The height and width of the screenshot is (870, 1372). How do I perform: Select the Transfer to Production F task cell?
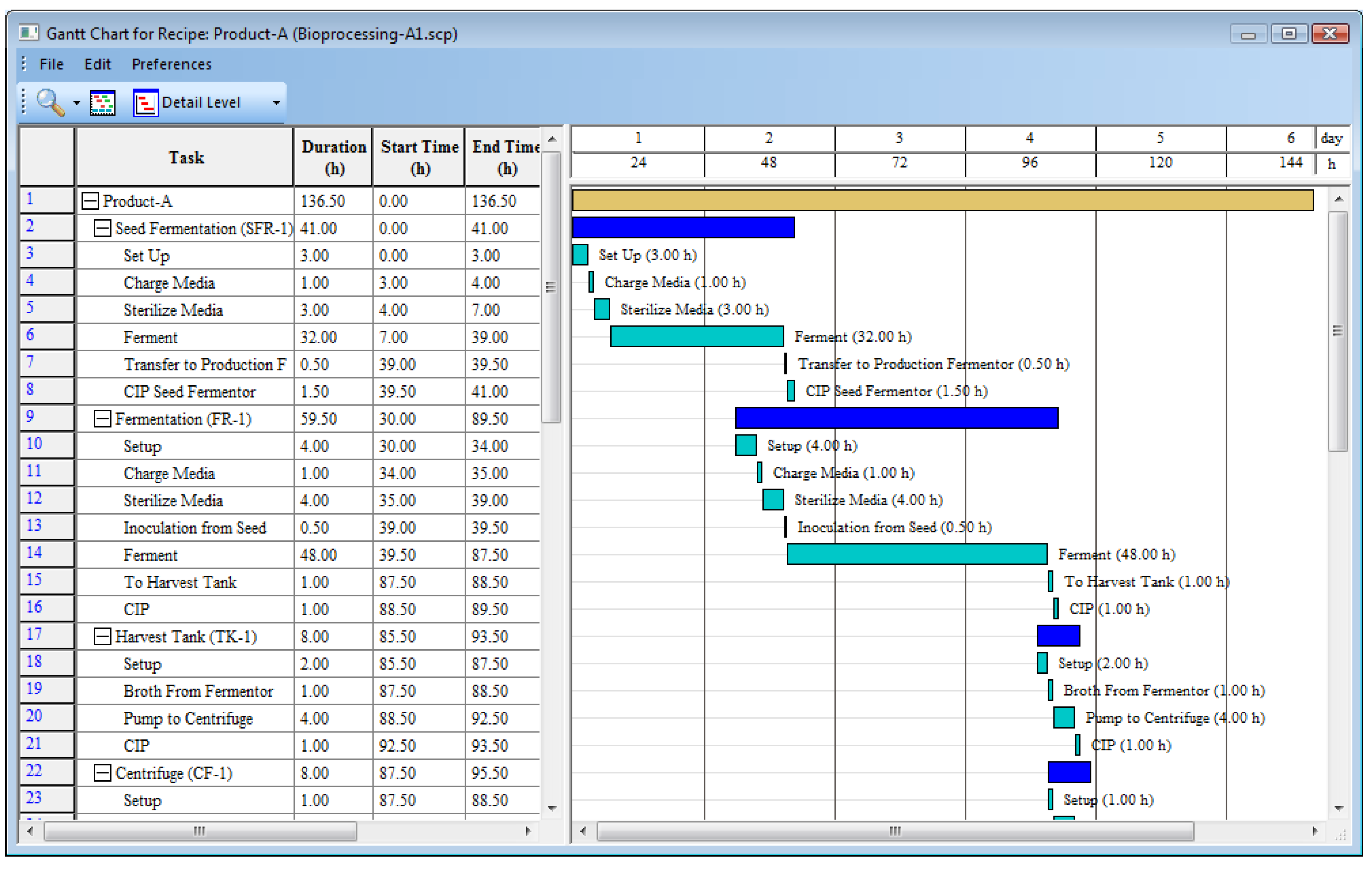pyautogui.click(x=185, y=364)
